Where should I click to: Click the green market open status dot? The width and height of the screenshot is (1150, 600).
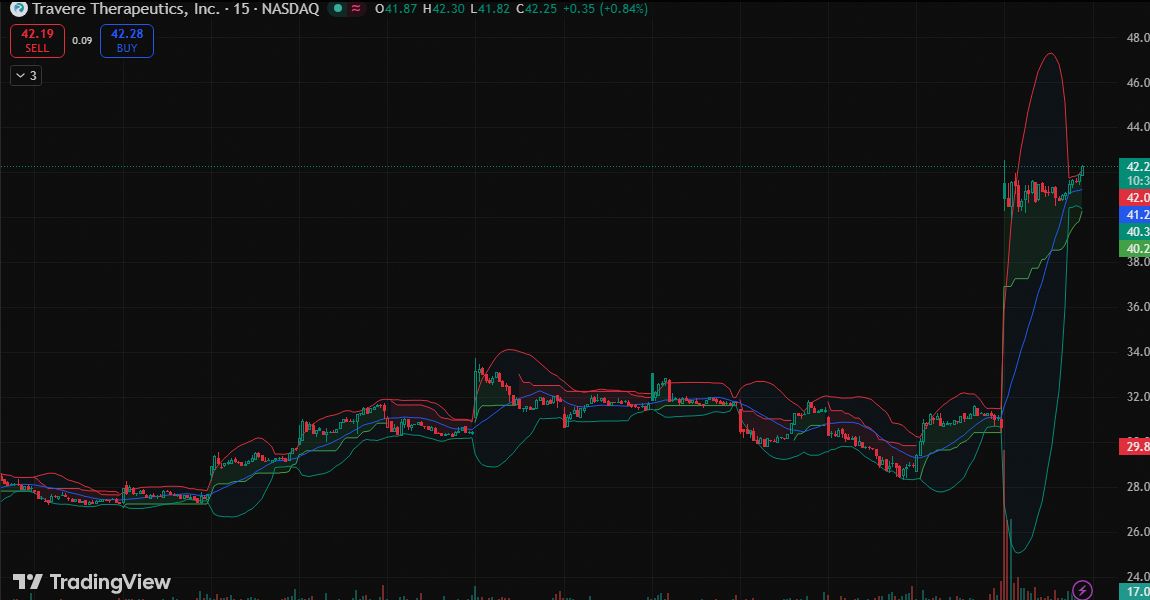[x=337, y=9]
